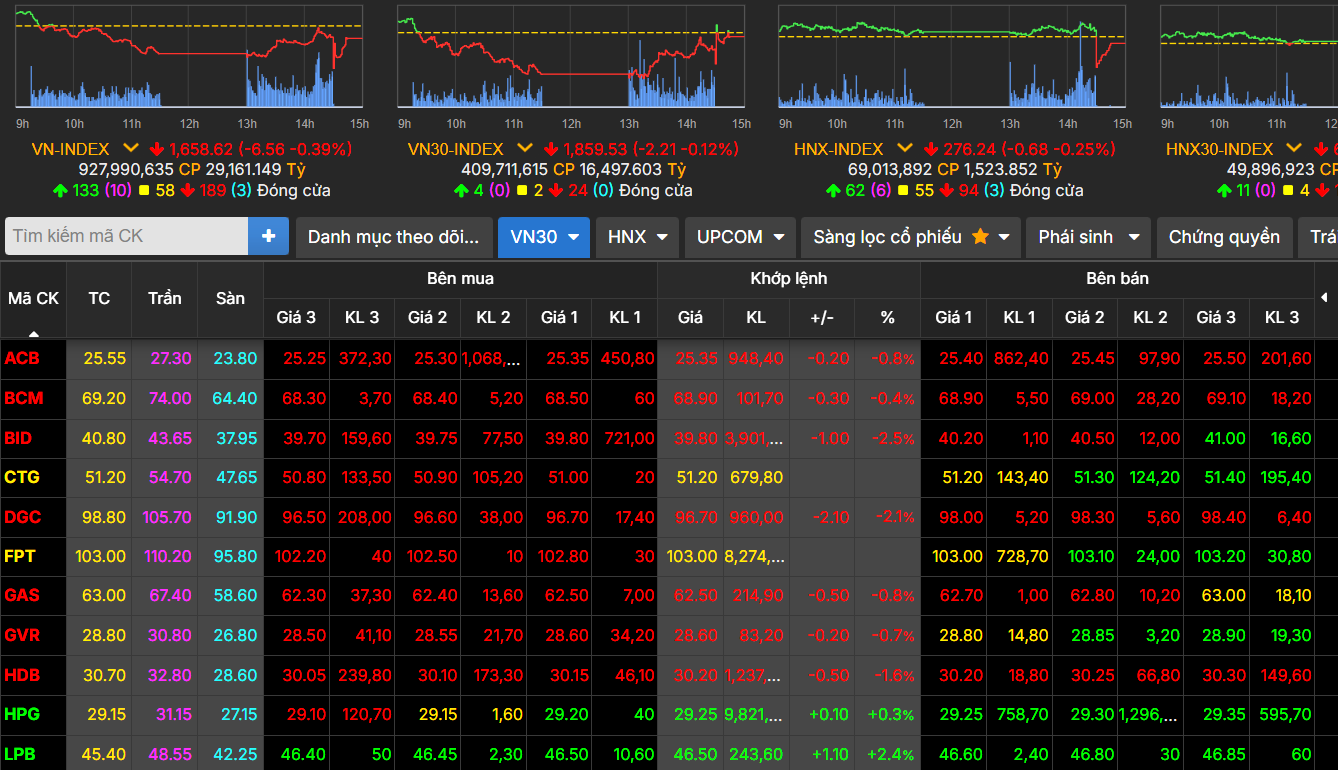
Task: Click the star icon in Sàng lọc cổ phiếu
Action: (x=980, y=237)
